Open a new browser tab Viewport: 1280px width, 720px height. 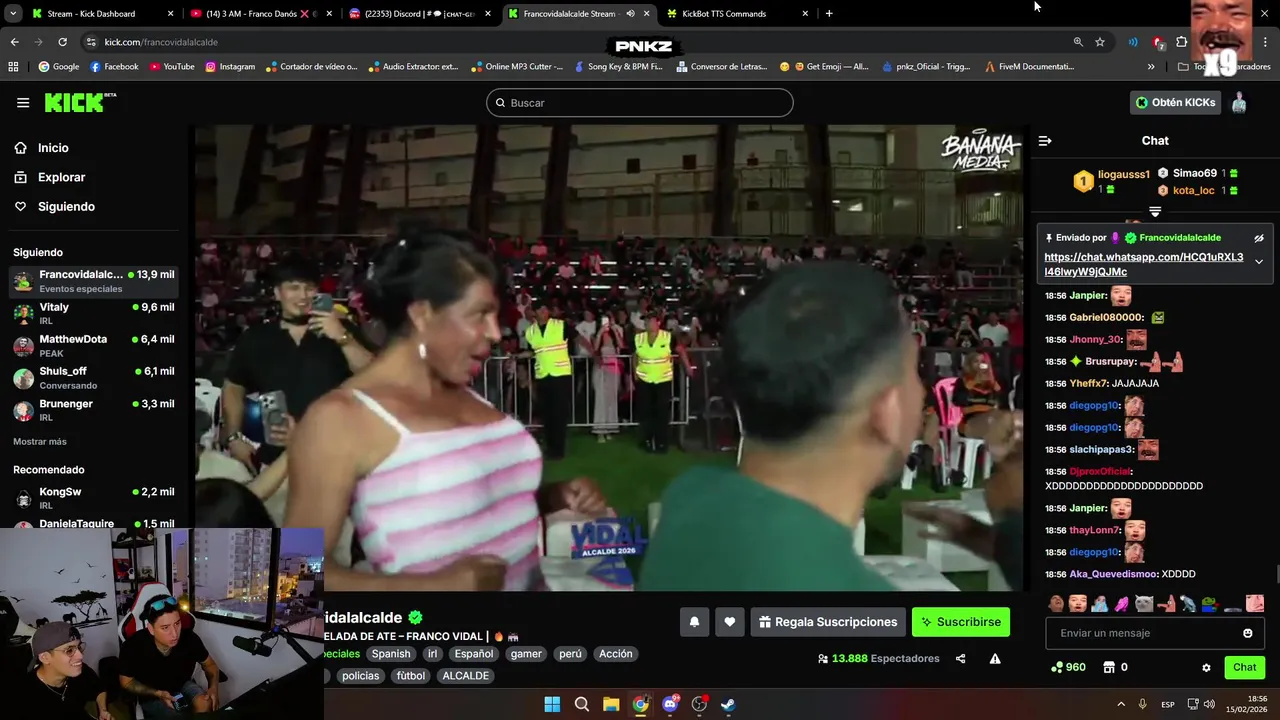(x=829, y=14)
